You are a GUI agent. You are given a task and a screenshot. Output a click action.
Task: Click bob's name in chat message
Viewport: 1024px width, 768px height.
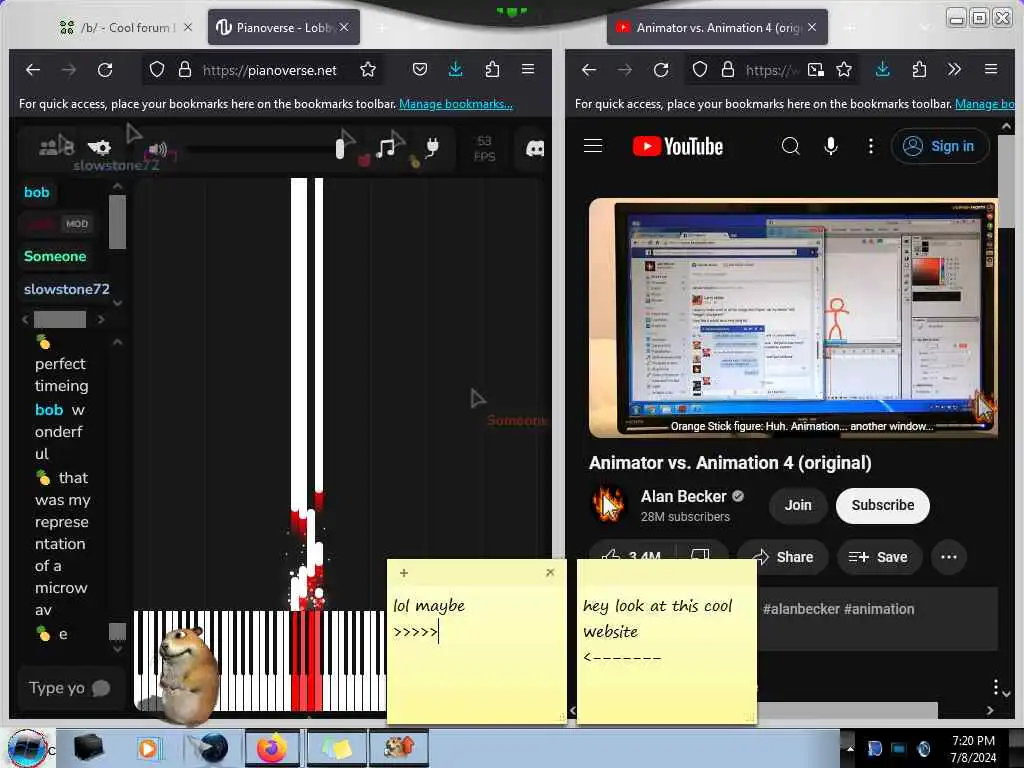49,409
